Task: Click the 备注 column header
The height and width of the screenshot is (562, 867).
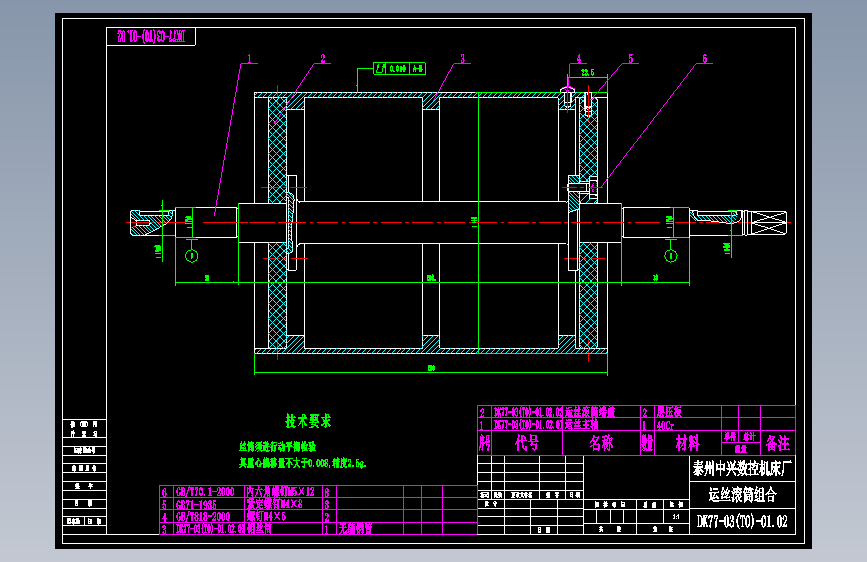Action: [777, 443]
